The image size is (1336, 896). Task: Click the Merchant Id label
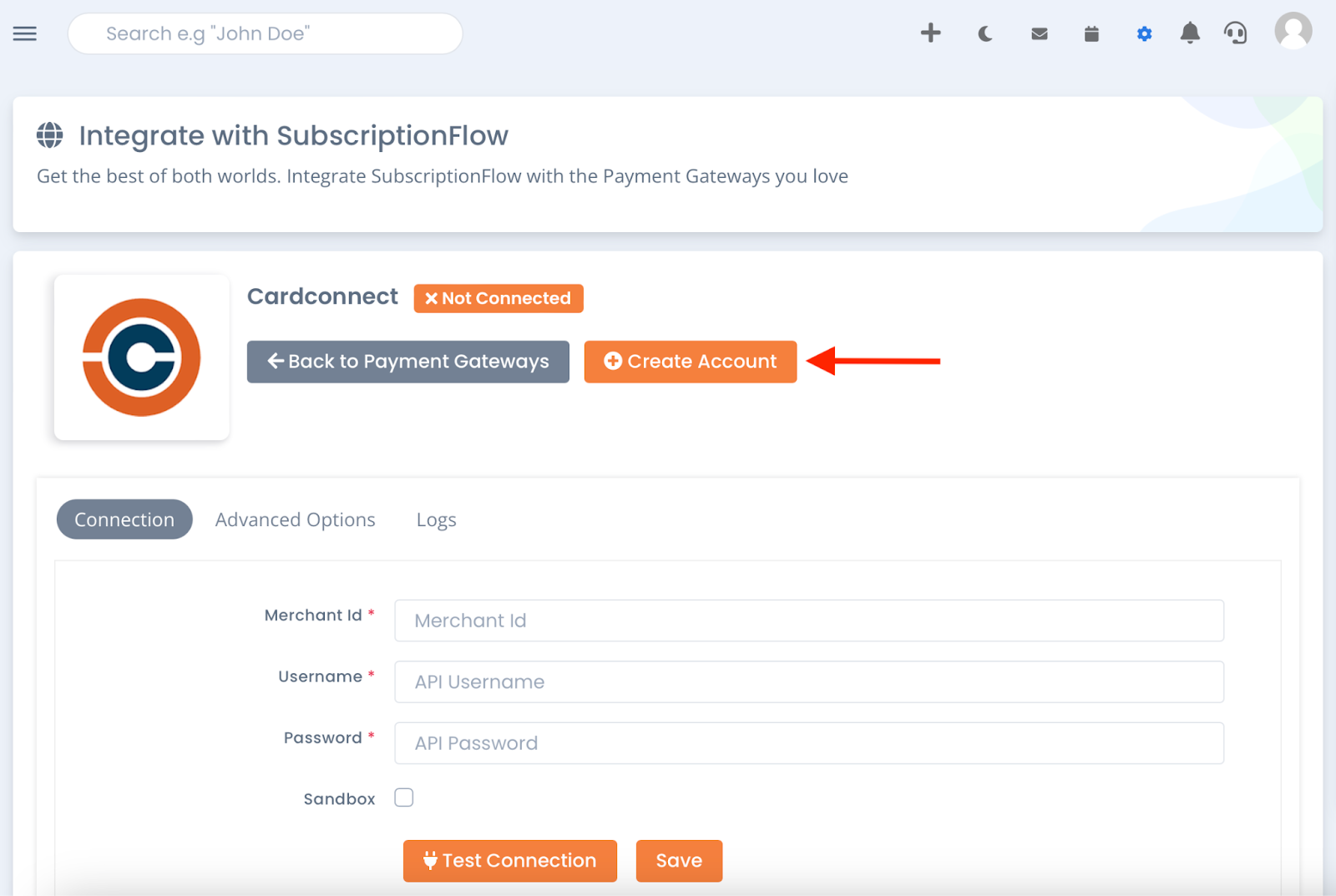313,615
